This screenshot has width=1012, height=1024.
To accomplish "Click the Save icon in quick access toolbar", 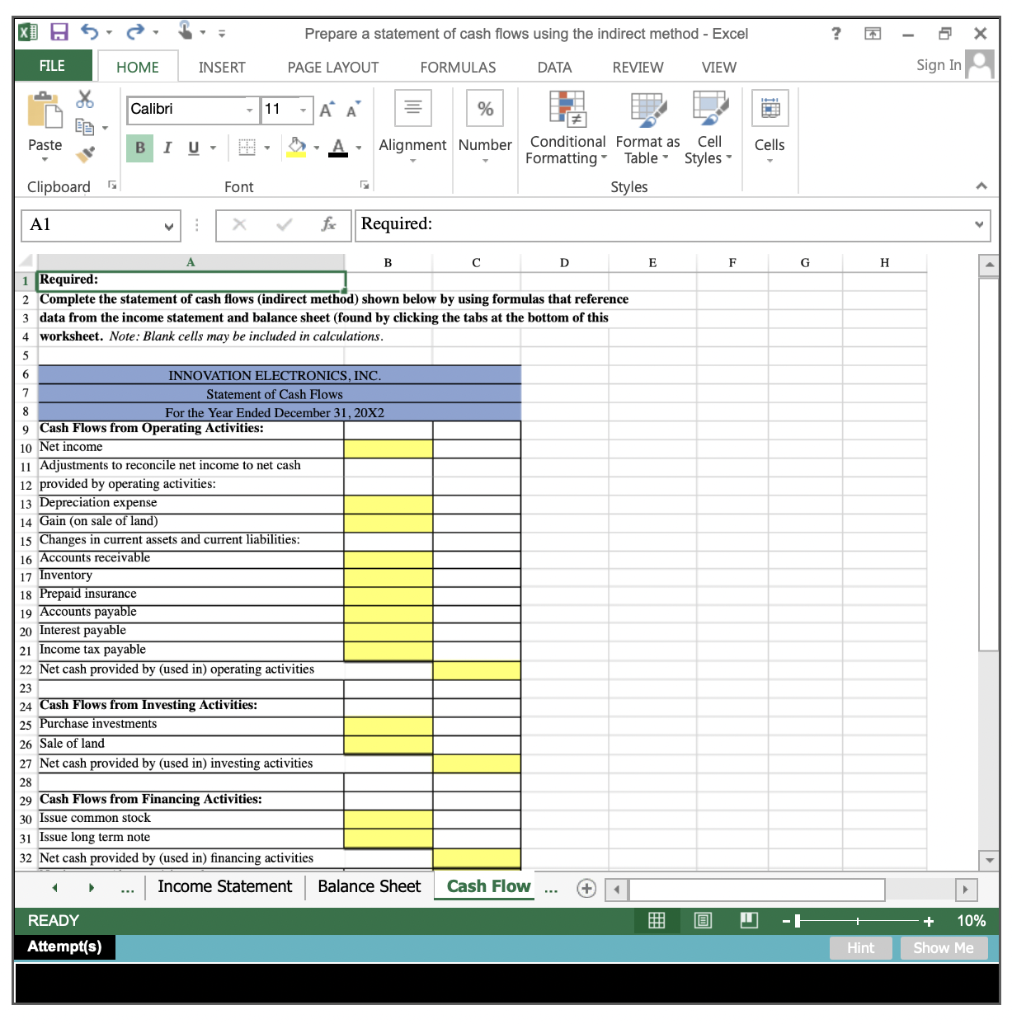I will (59, 32).
